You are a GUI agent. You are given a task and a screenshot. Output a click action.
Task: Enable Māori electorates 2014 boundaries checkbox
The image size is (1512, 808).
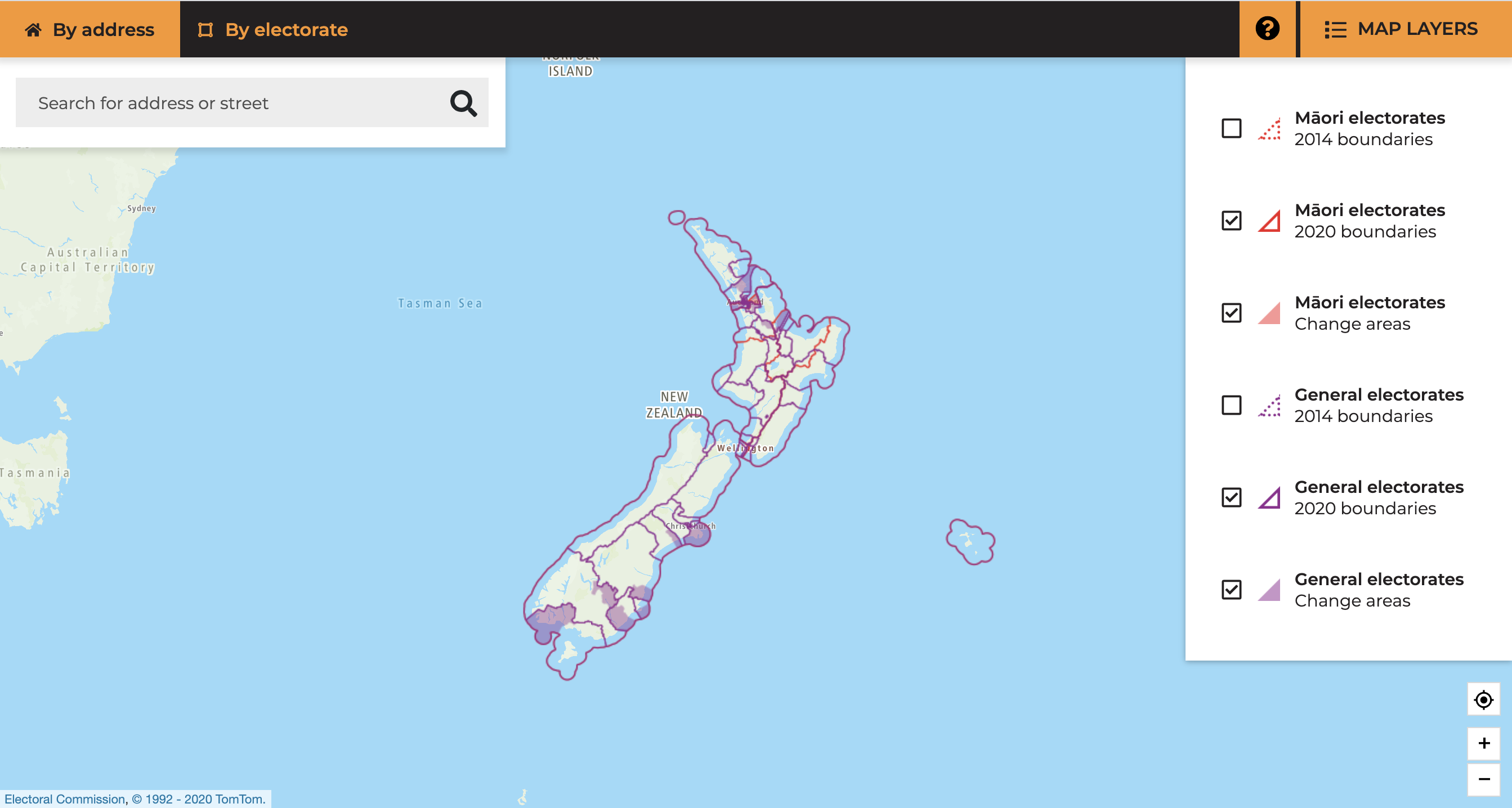1231,128
